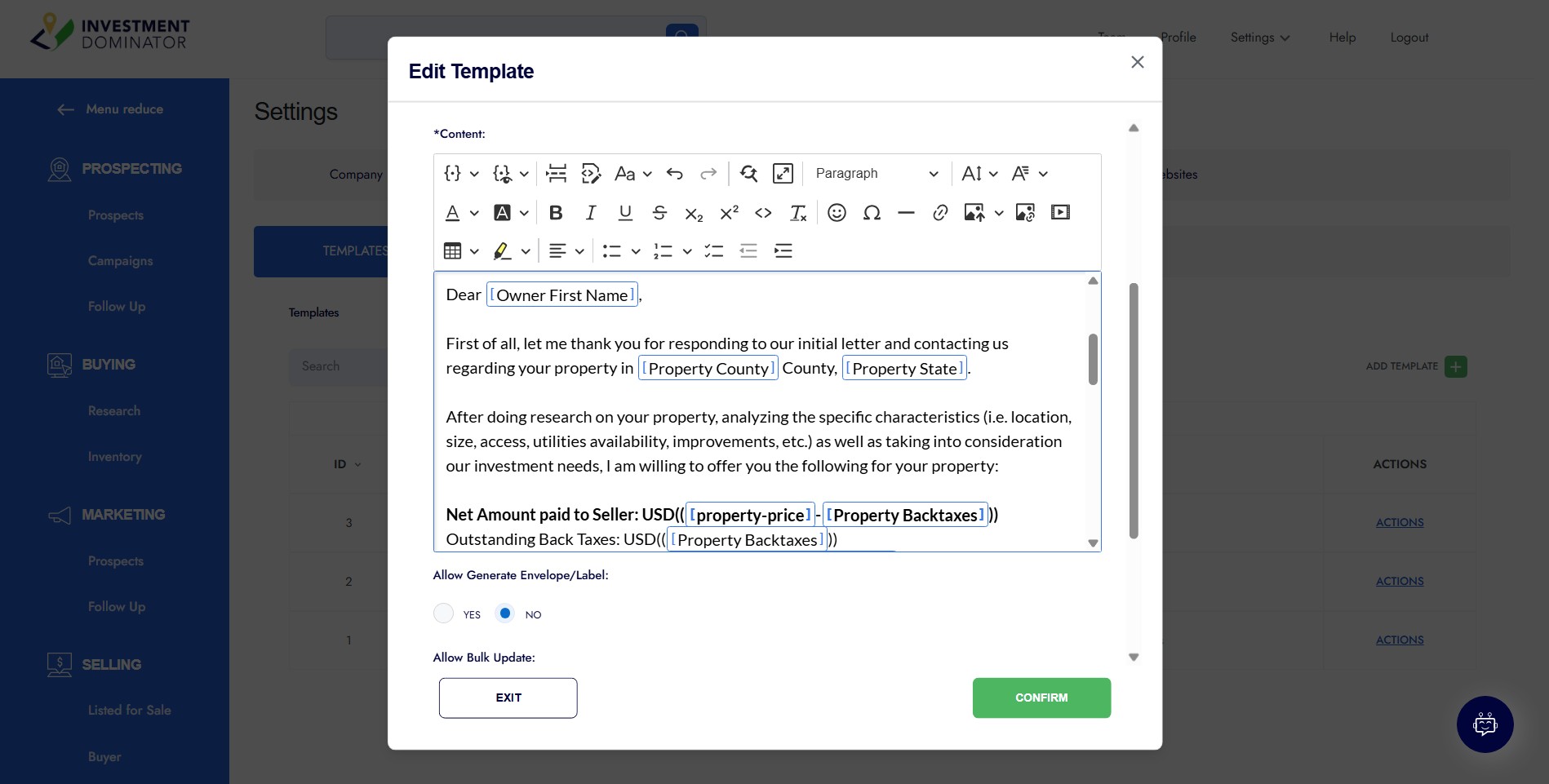The image size is (1549, 784).
Task: Open the Paragraph heading dropdown
Action: click(x=876, y=174)
